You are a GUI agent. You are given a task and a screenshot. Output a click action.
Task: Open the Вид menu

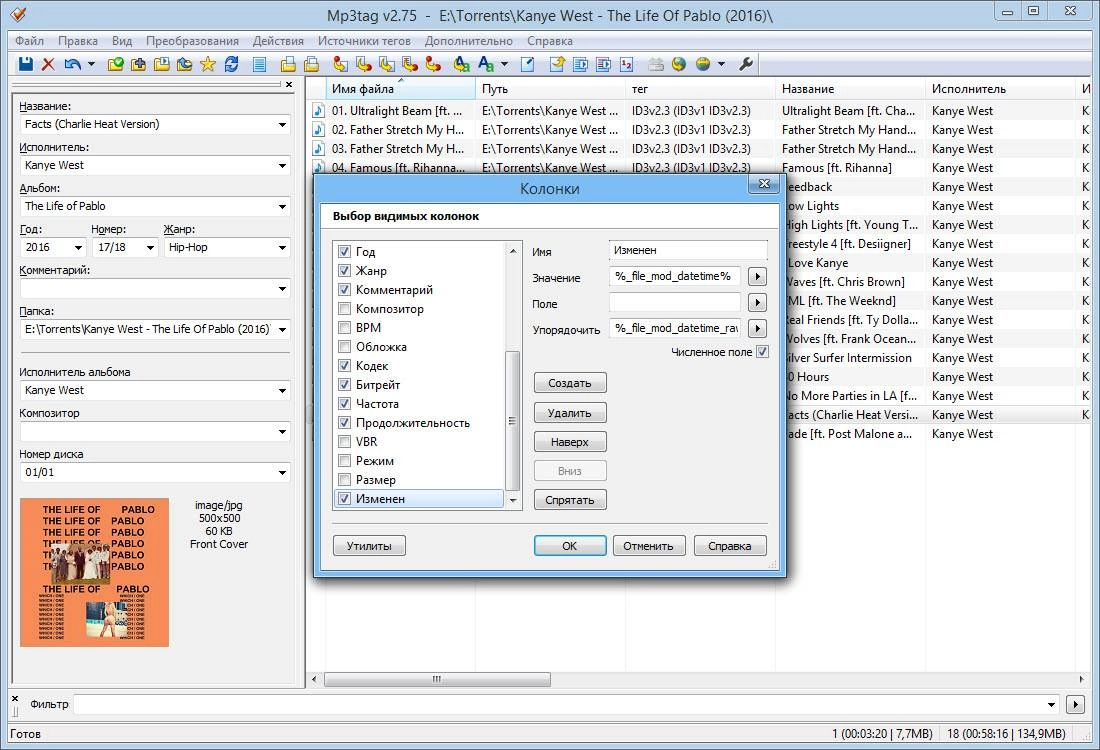(x=122, y=41)
